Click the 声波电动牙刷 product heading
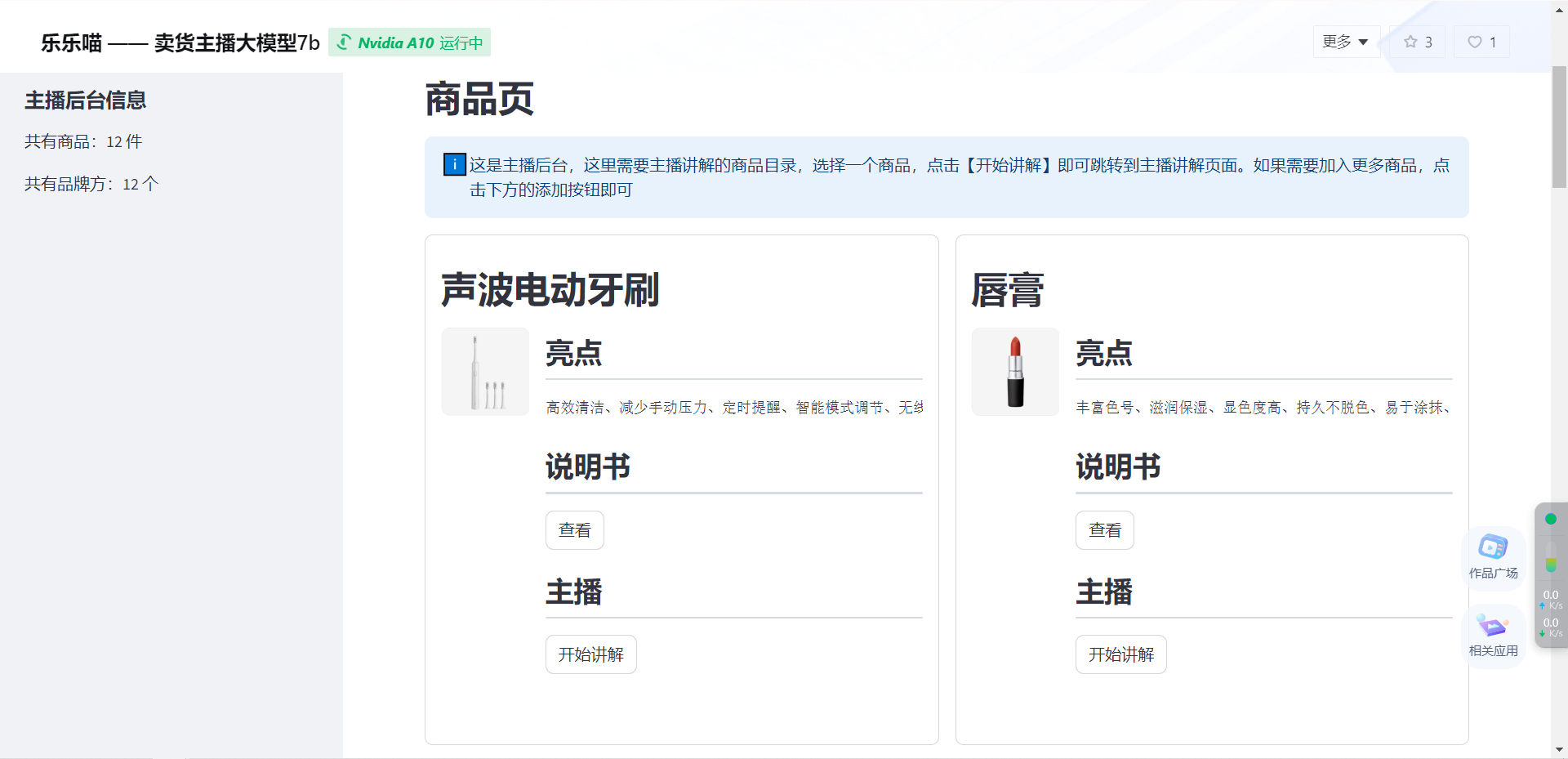Screen dimensions: 1568x759 click(x=550, y=290)
